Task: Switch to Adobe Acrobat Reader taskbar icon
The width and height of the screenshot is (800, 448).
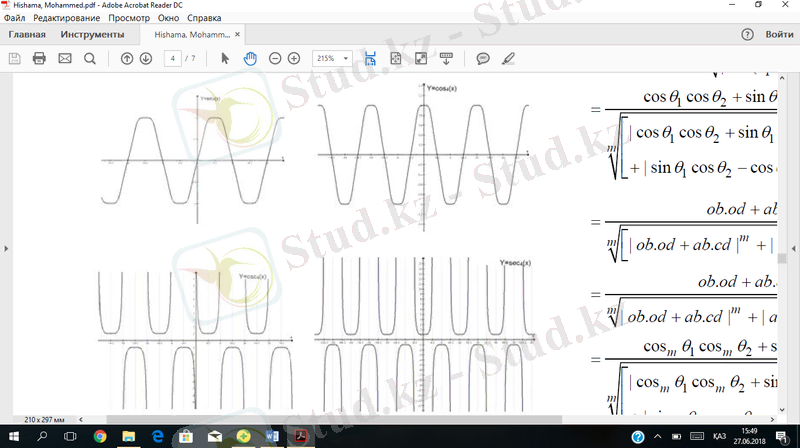Action: tap(301, 436)
